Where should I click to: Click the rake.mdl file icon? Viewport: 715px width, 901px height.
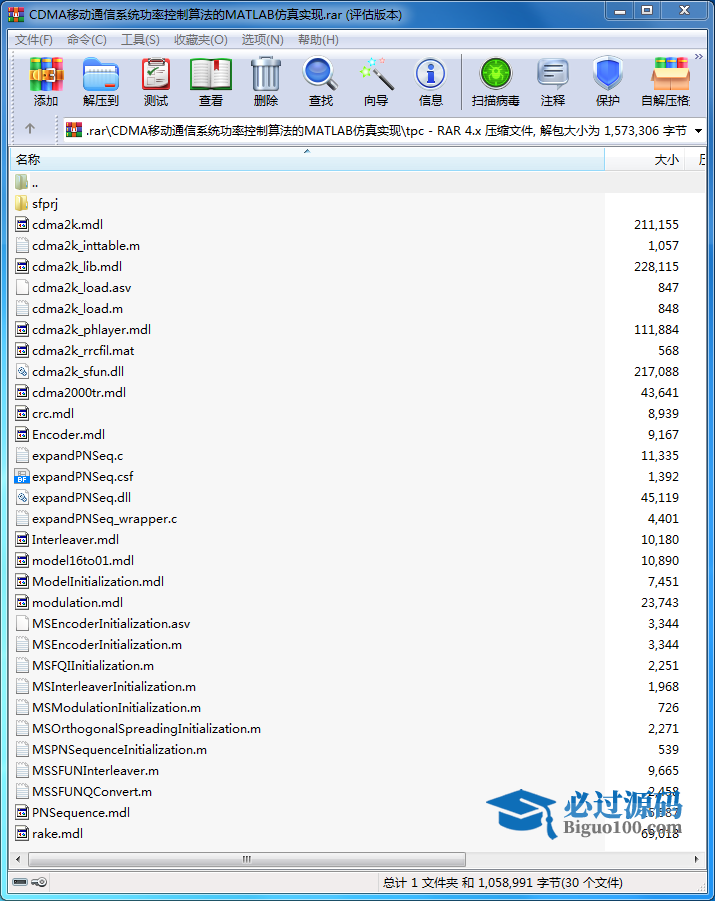22,834
